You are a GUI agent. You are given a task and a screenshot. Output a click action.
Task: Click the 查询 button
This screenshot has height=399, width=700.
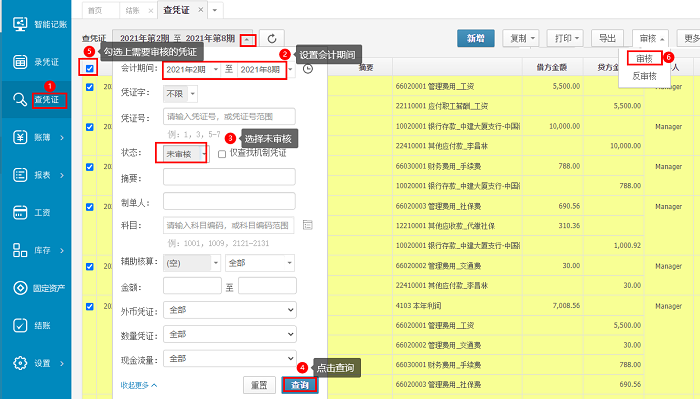coord(300,385)
